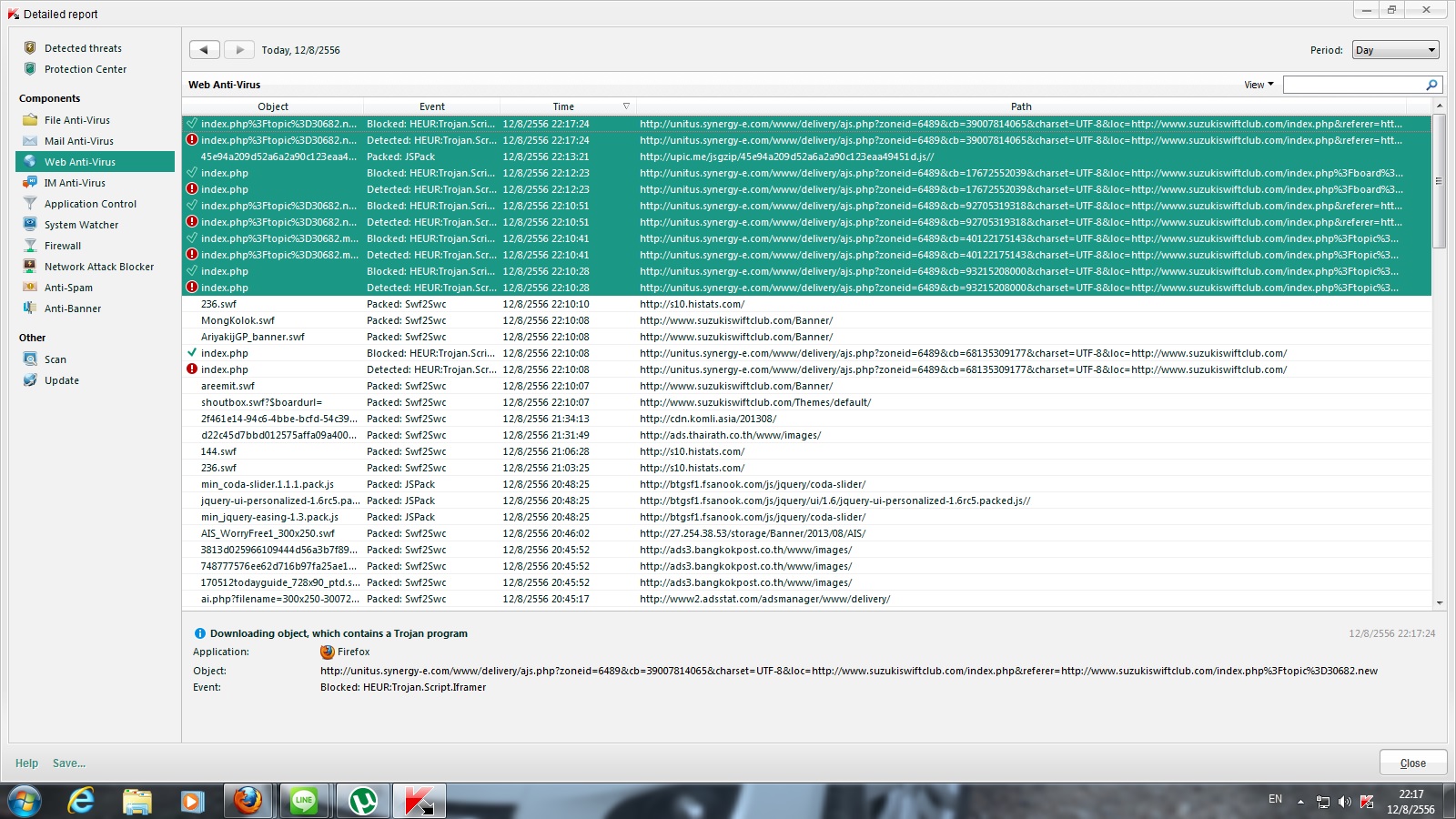Click the Kaspersky taskbar button
Viewport: 1456px width, 819px height.
(x=420, y=801)
